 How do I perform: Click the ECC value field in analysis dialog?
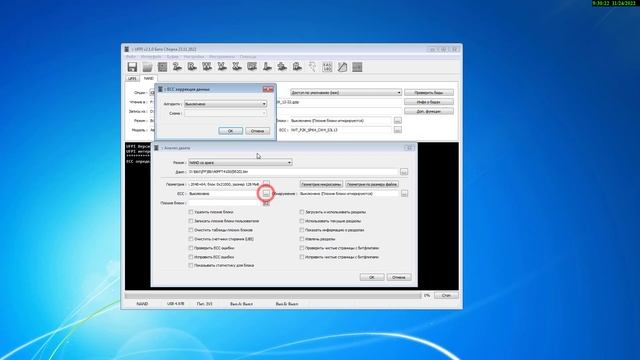coord(224,193)
